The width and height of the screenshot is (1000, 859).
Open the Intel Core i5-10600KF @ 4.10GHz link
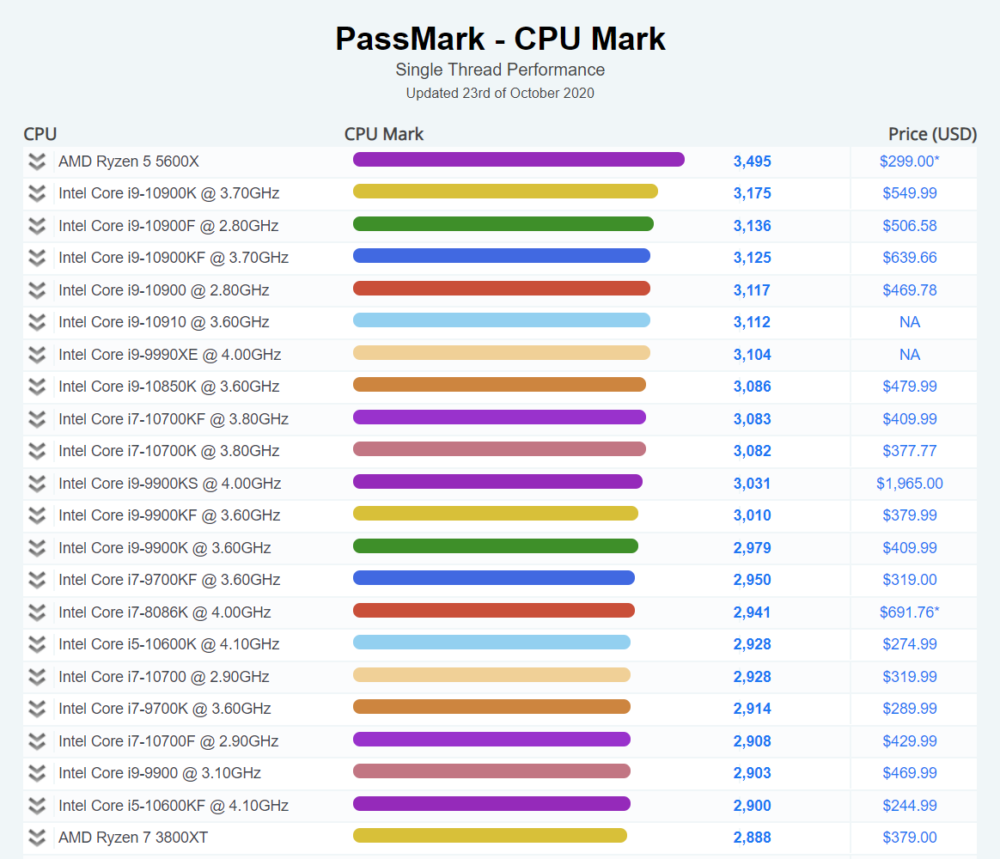[173, 805]
